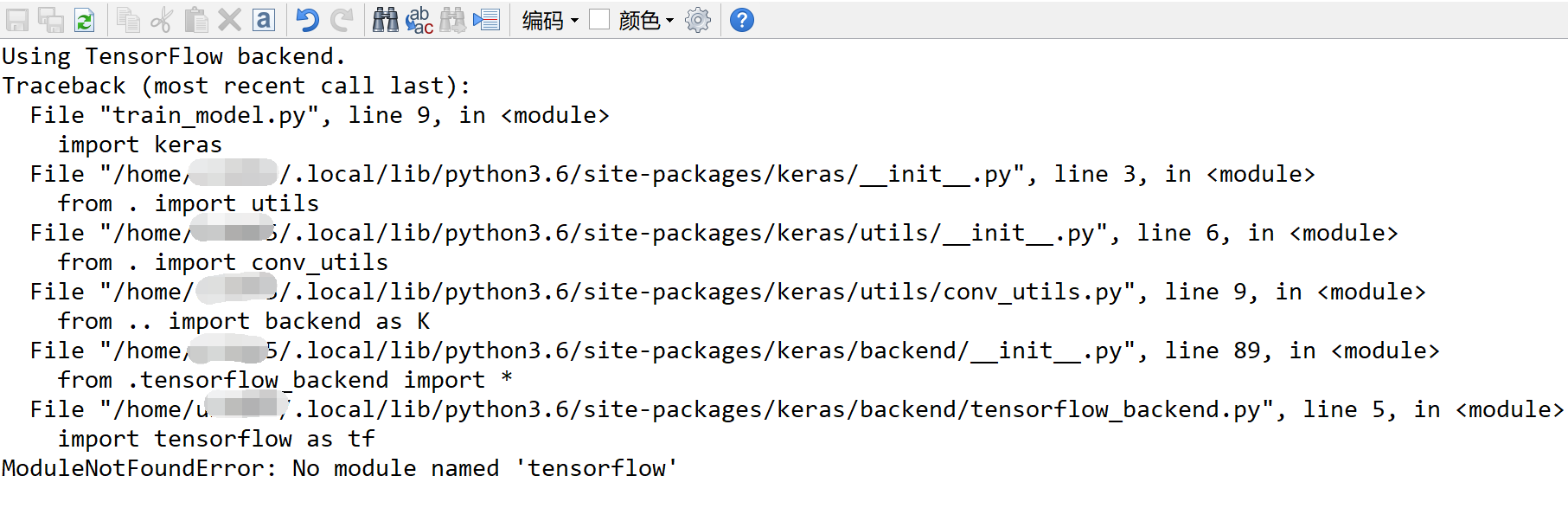1568x521 pixels.
Task: Click the Save floppy disk icon
Action: (17, 19)
